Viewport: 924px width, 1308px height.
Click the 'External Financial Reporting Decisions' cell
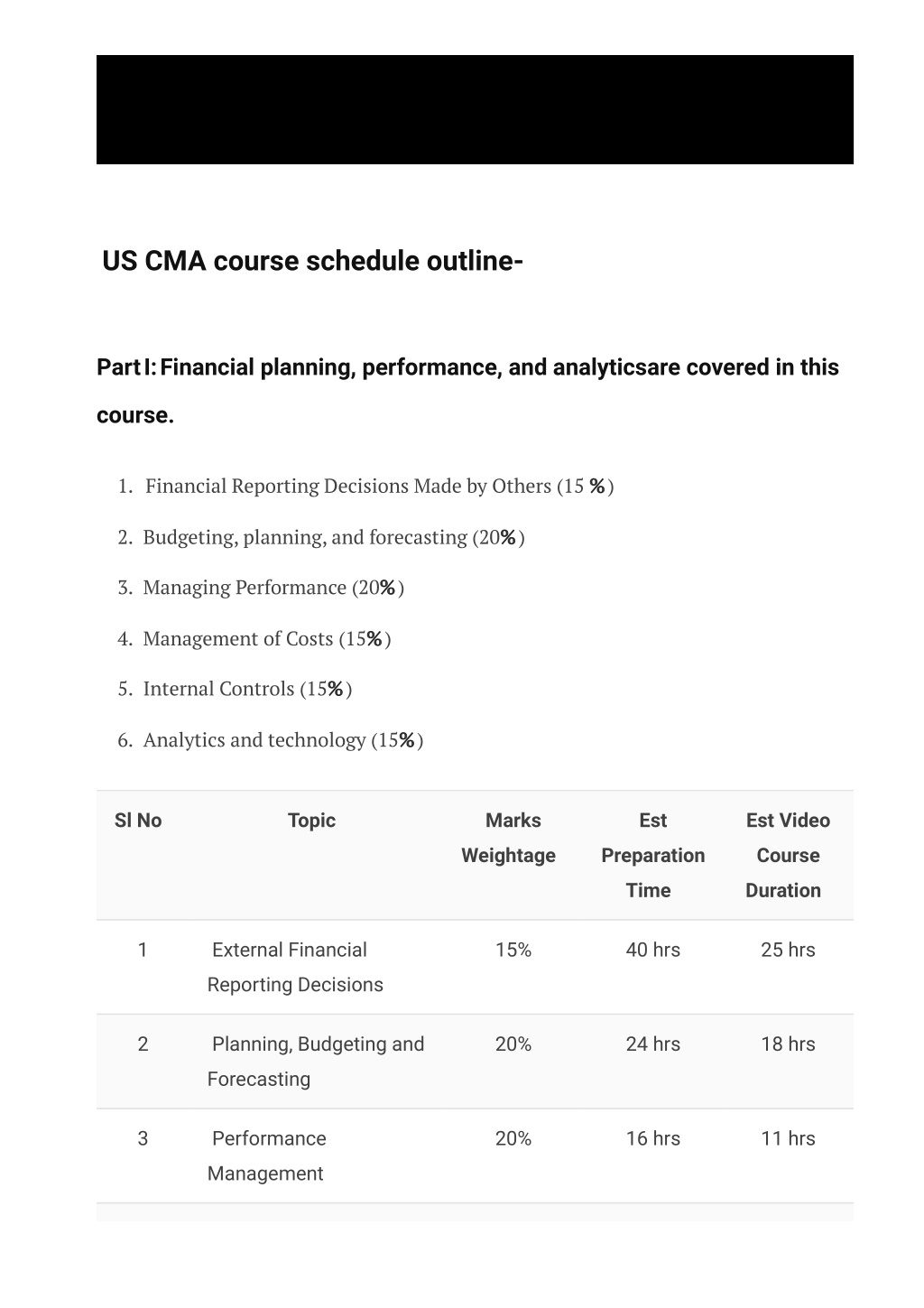[x=295, y=967]
